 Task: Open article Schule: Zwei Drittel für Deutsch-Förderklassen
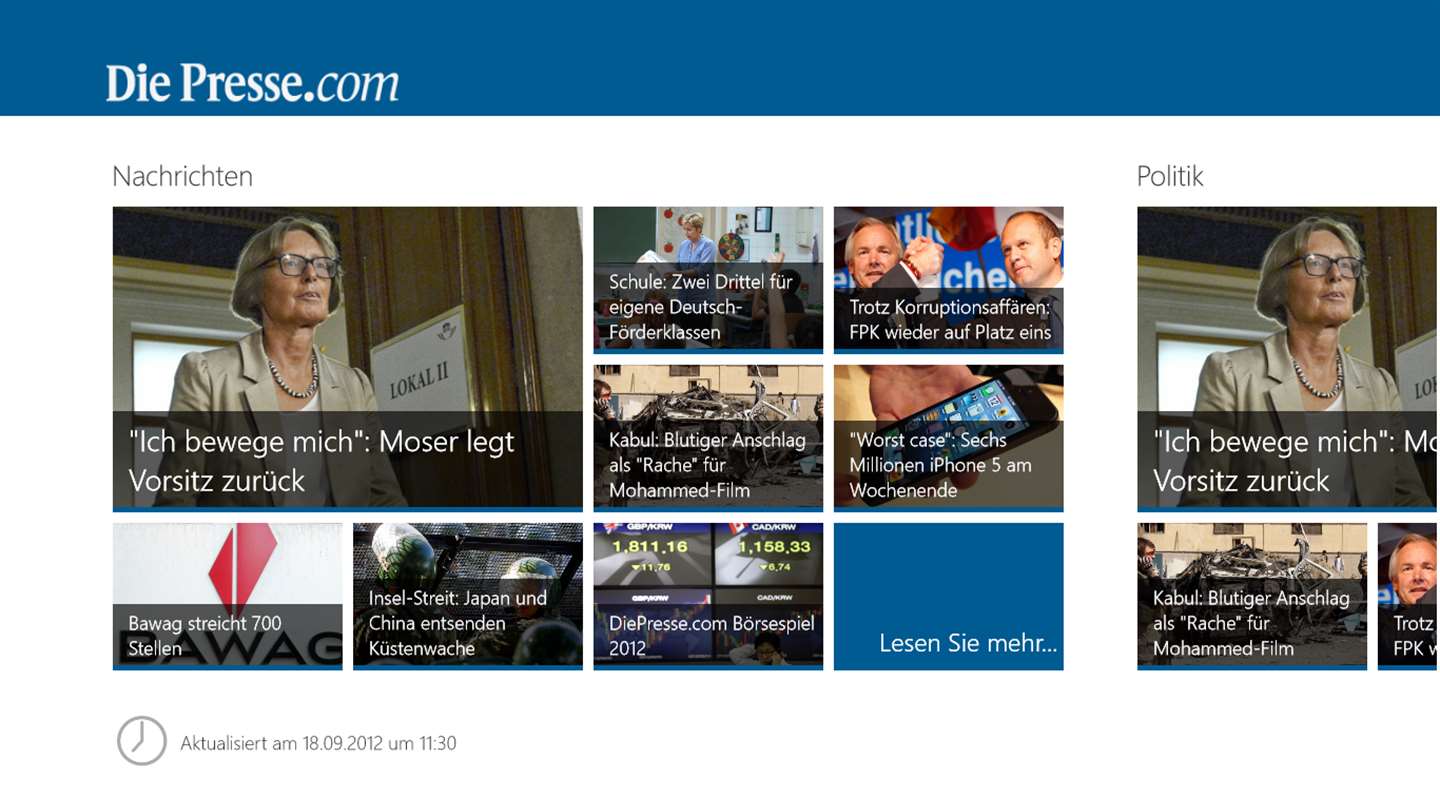click(708, 280)
